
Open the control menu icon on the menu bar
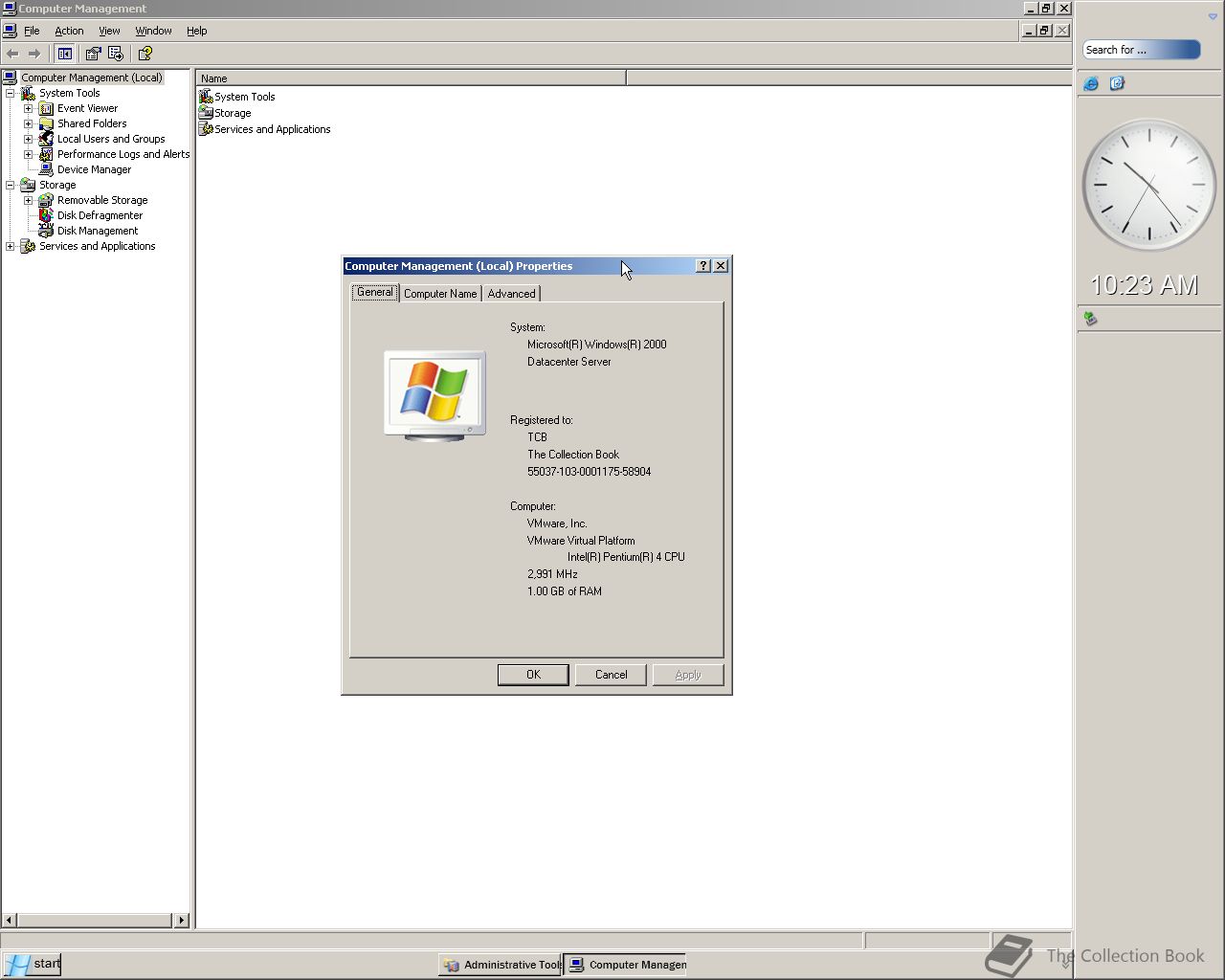point(10,31)
